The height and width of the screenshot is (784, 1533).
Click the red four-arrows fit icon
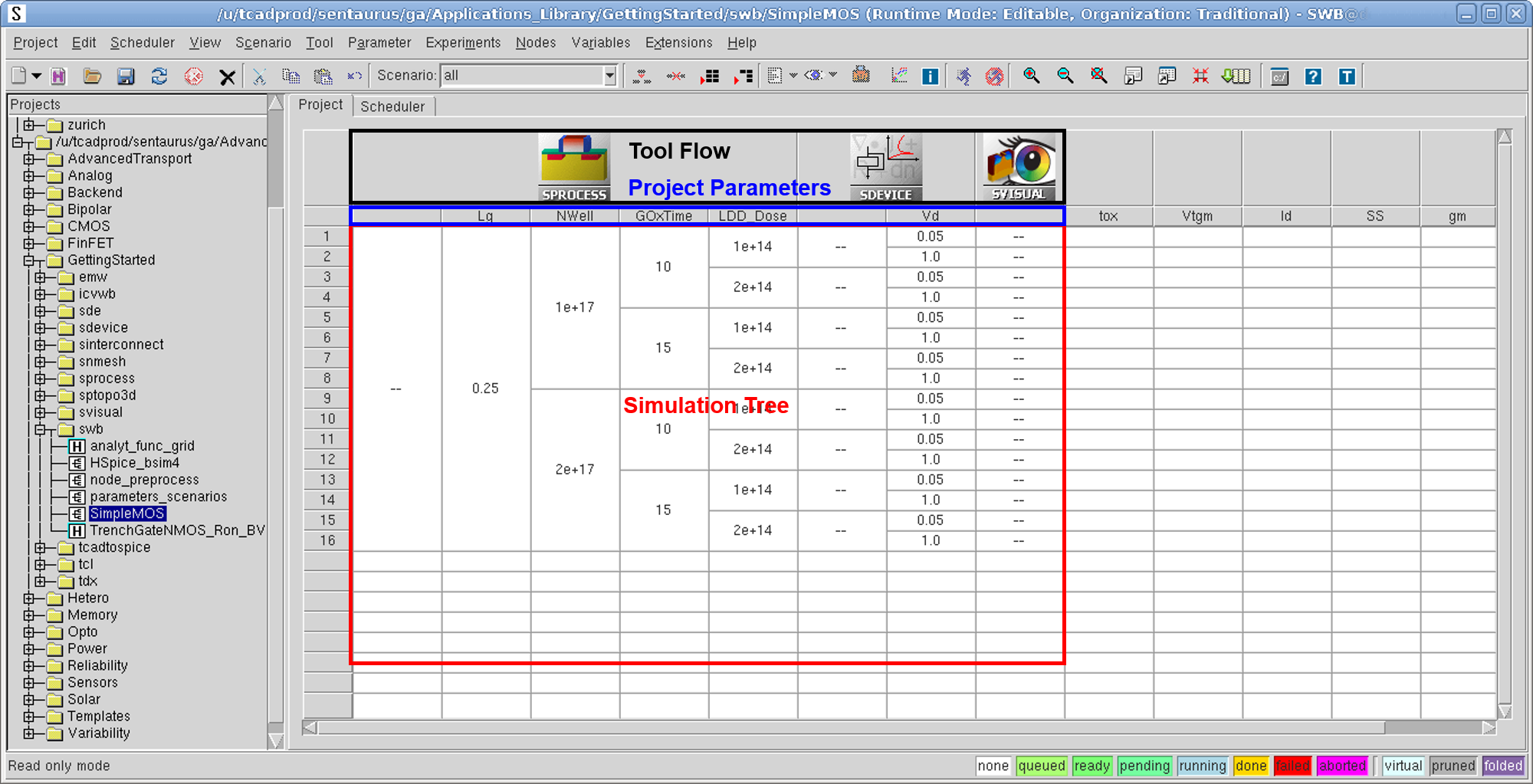(x=1200, y=76)
